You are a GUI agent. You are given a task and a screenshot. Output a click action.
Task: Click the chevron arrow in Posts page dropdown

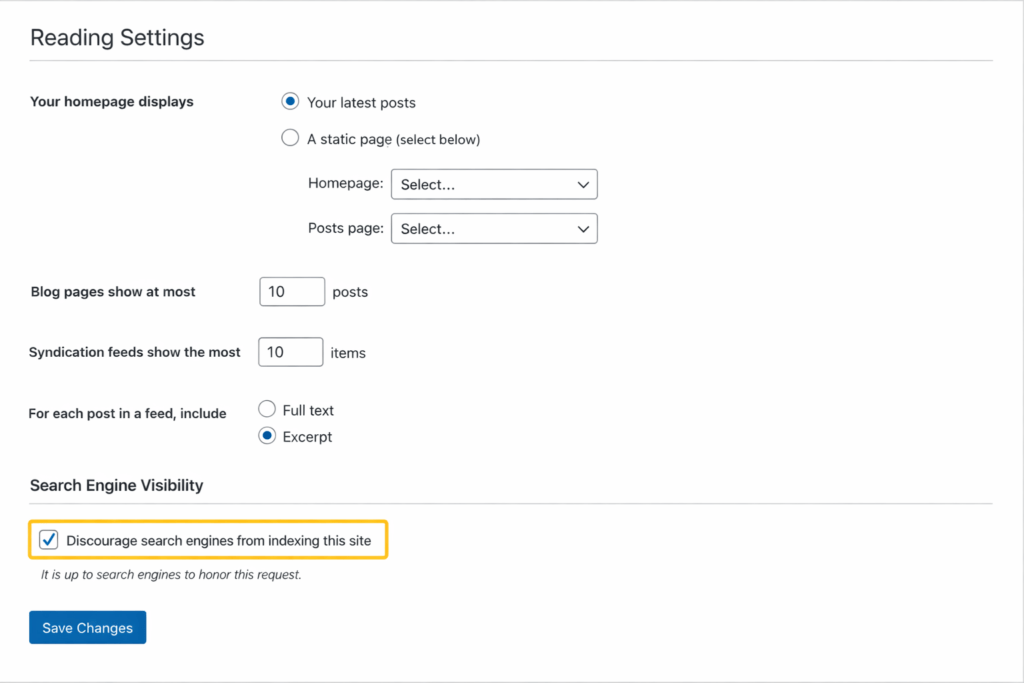(583, 229)
